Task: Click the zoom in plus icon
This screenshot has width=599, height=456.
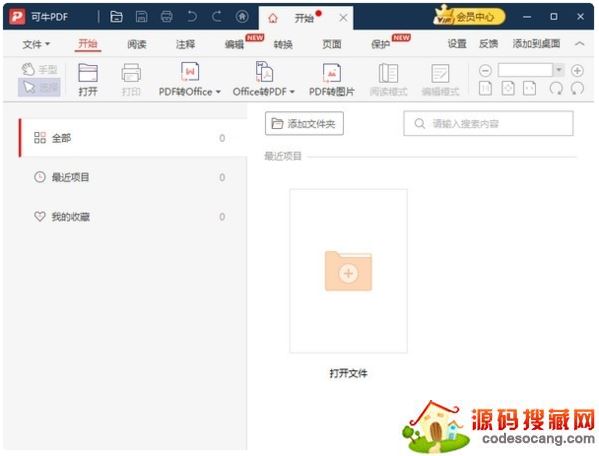Action: [x=577, y=71]
